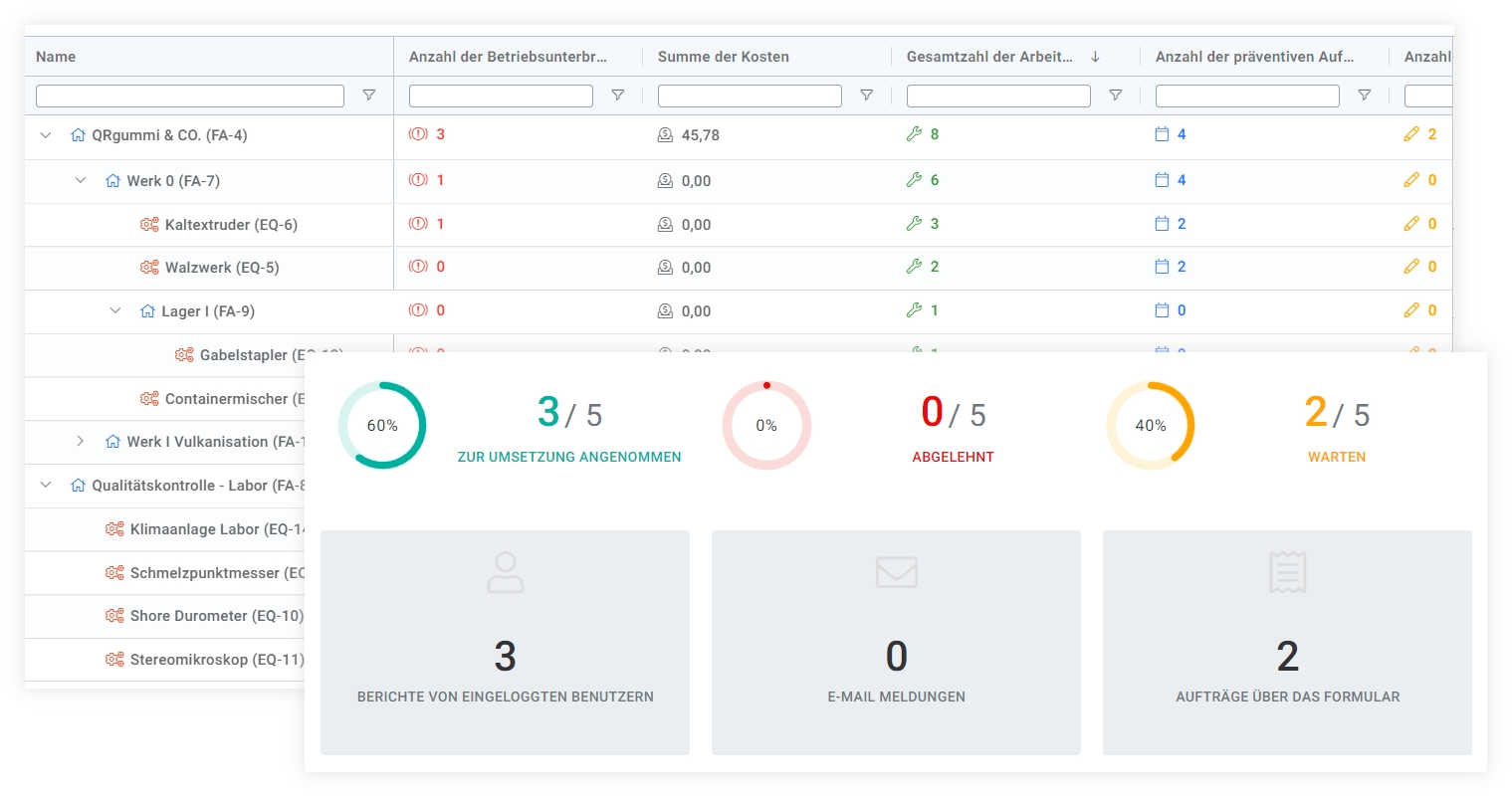
Task: Click the house icon beside Lager I (FA-9)
Action: pyautogui.click(x=147, y=311)
